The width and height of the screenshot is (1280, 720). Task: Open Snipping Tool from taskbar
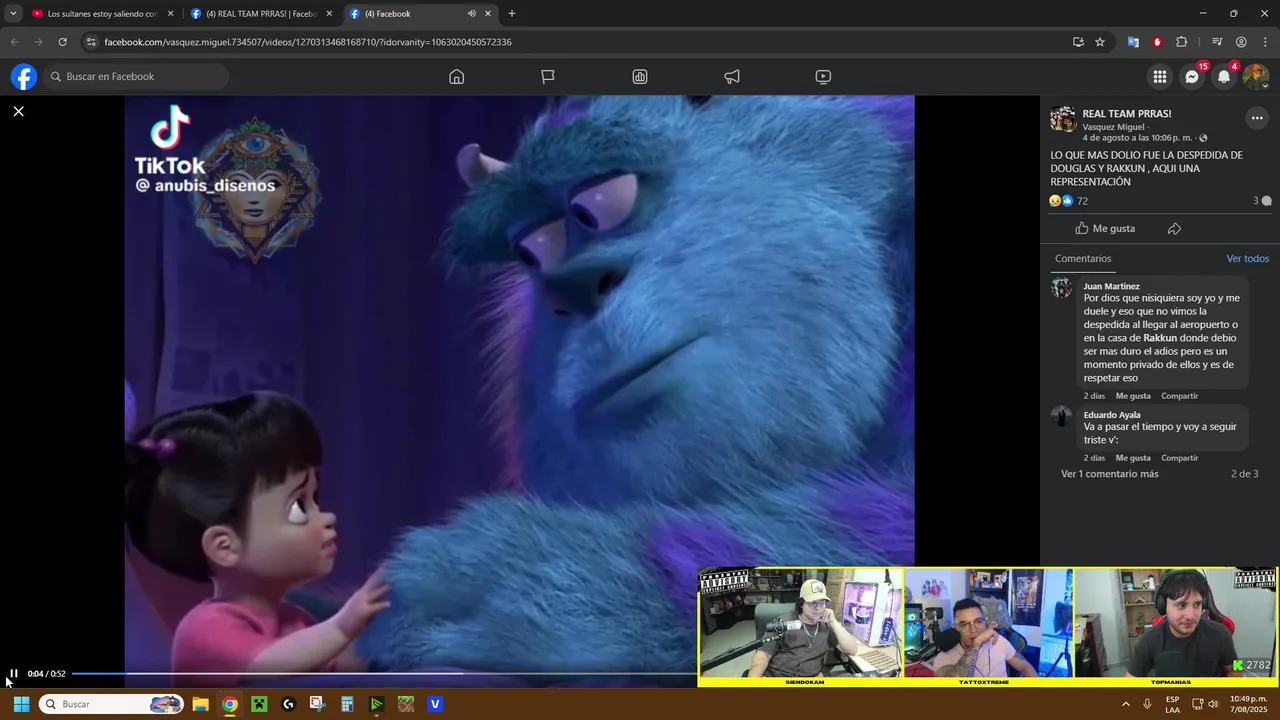click(x=317, y=704)
